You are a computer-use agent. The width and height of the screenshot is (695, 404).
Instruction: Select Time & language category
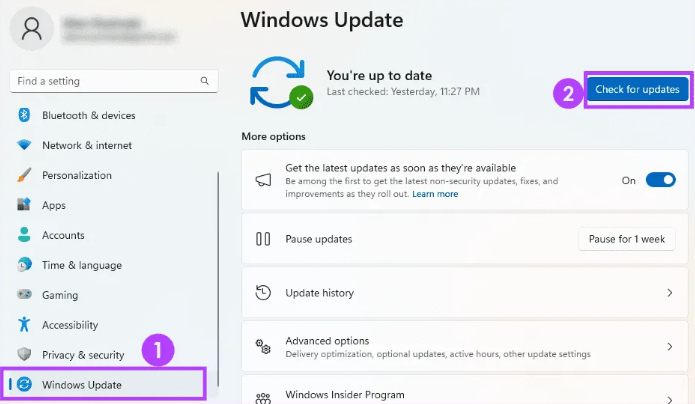click(114, 265)
